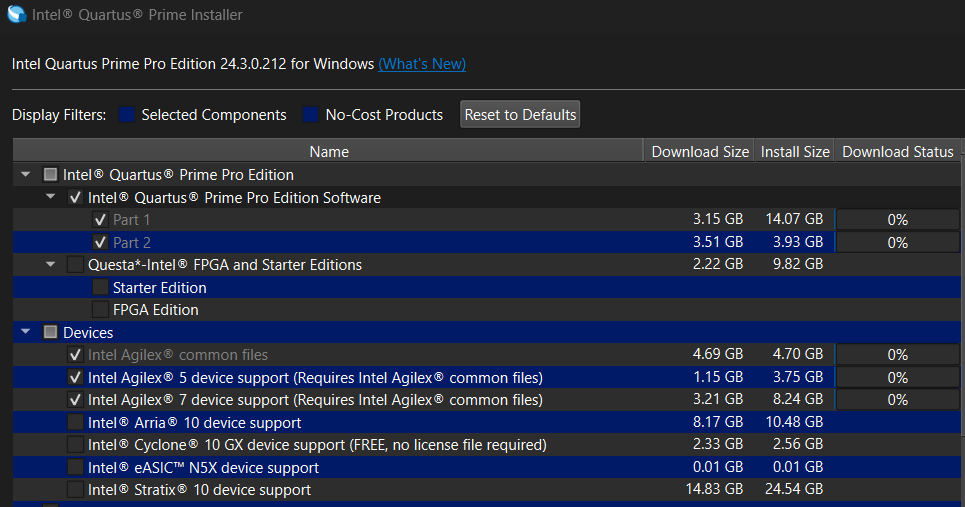The image size is (965, 507).
Task: Toggle the Selected Components filter checkbox
Action: coord(127,115)
